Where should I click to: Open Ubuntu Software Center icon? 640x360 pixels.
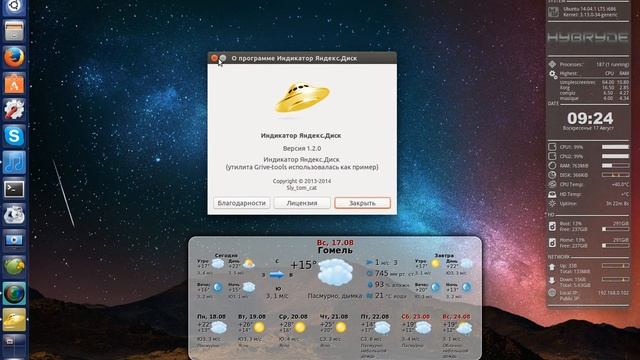coord(14,84)
